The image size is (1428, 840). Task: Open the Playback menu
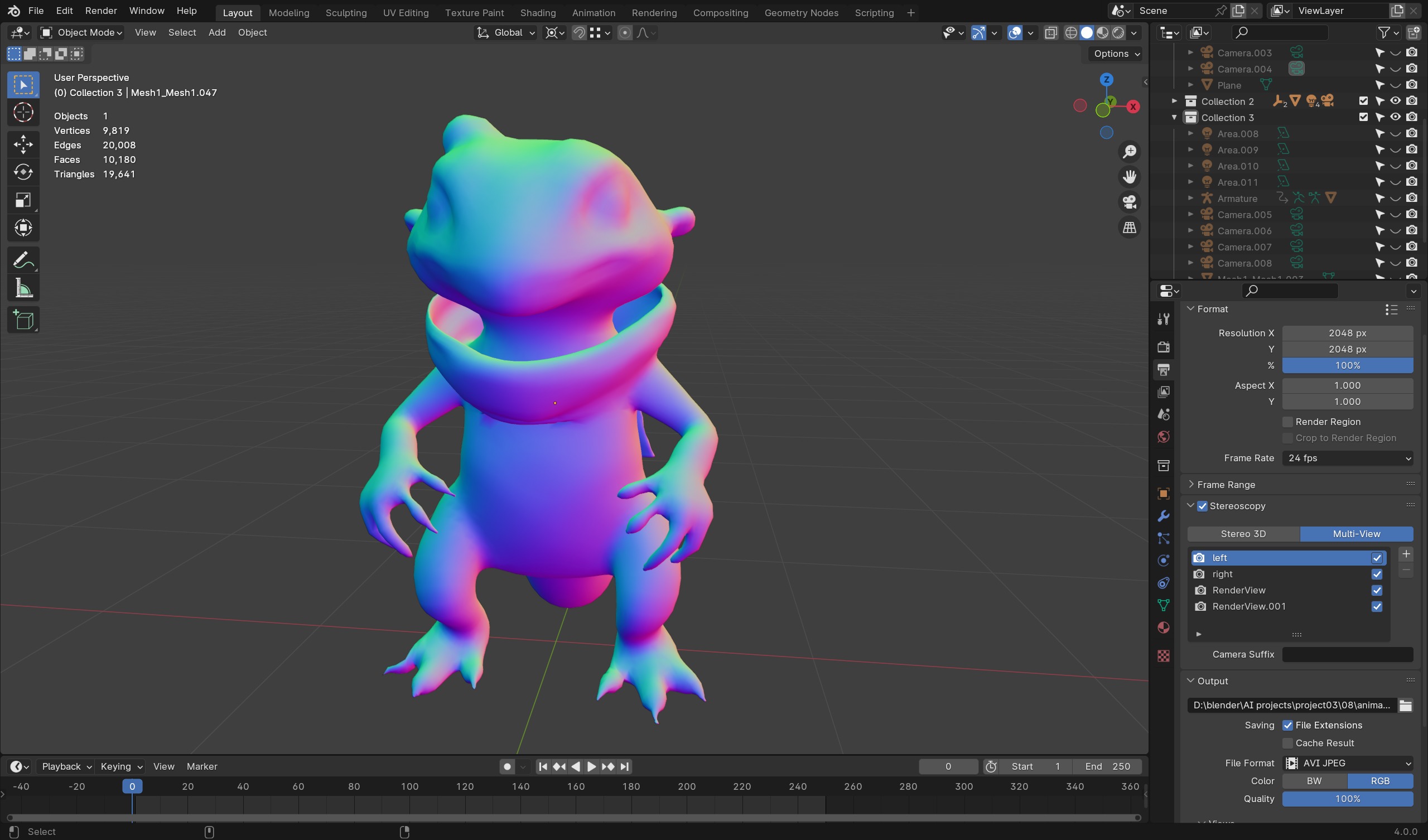[x=66, y=766]
